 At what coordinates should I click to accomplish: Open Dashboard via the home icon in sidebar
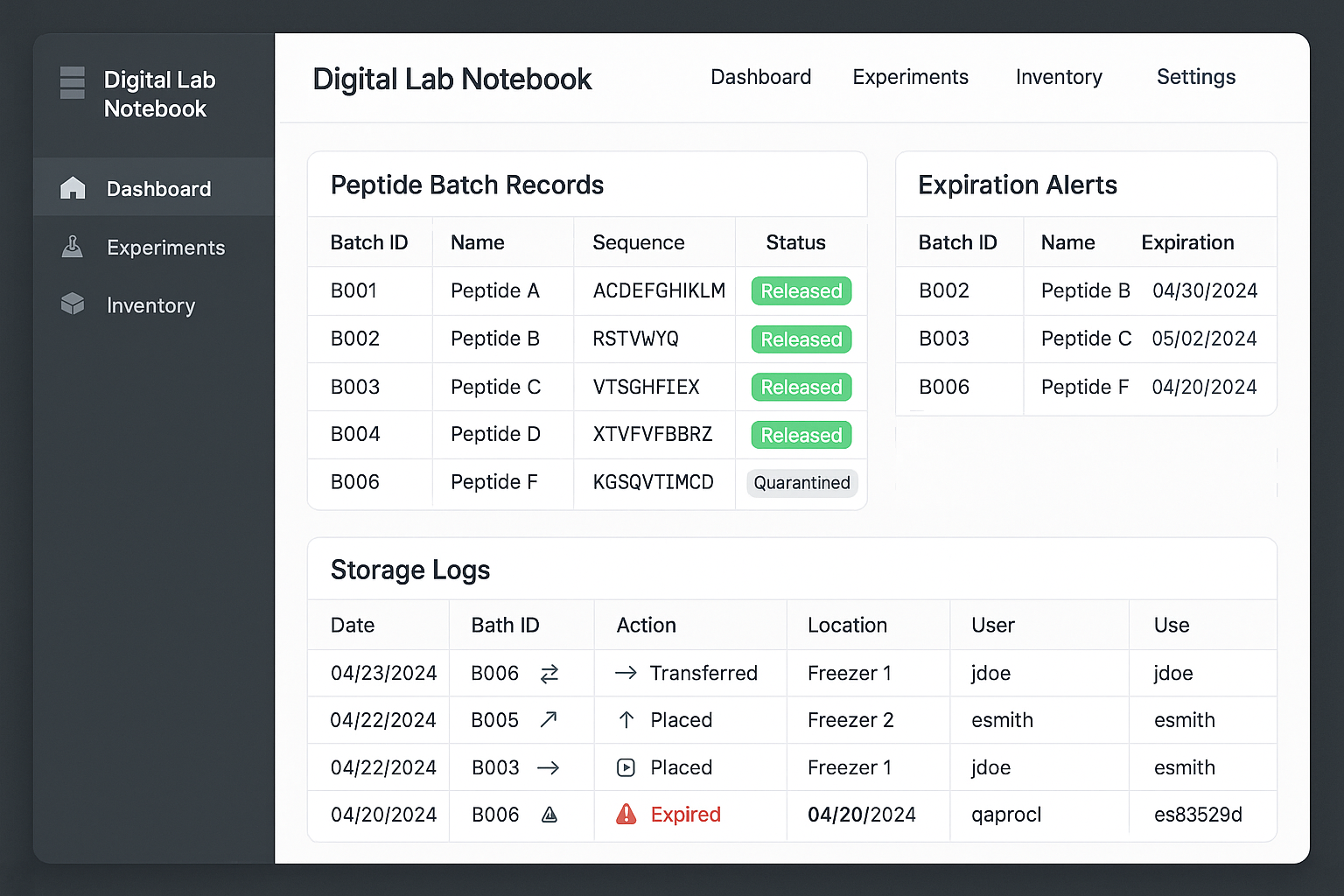click(73, 187)
